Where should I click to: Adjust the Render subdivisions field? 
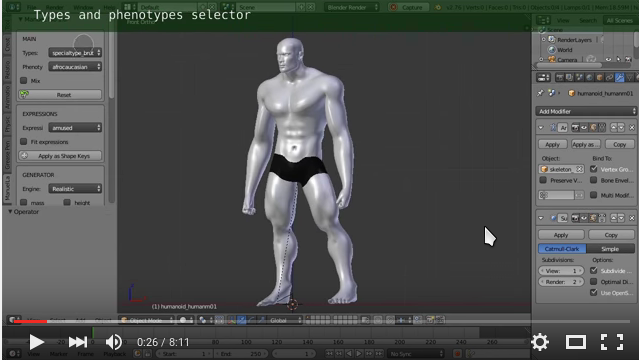(x=561, y=282)
